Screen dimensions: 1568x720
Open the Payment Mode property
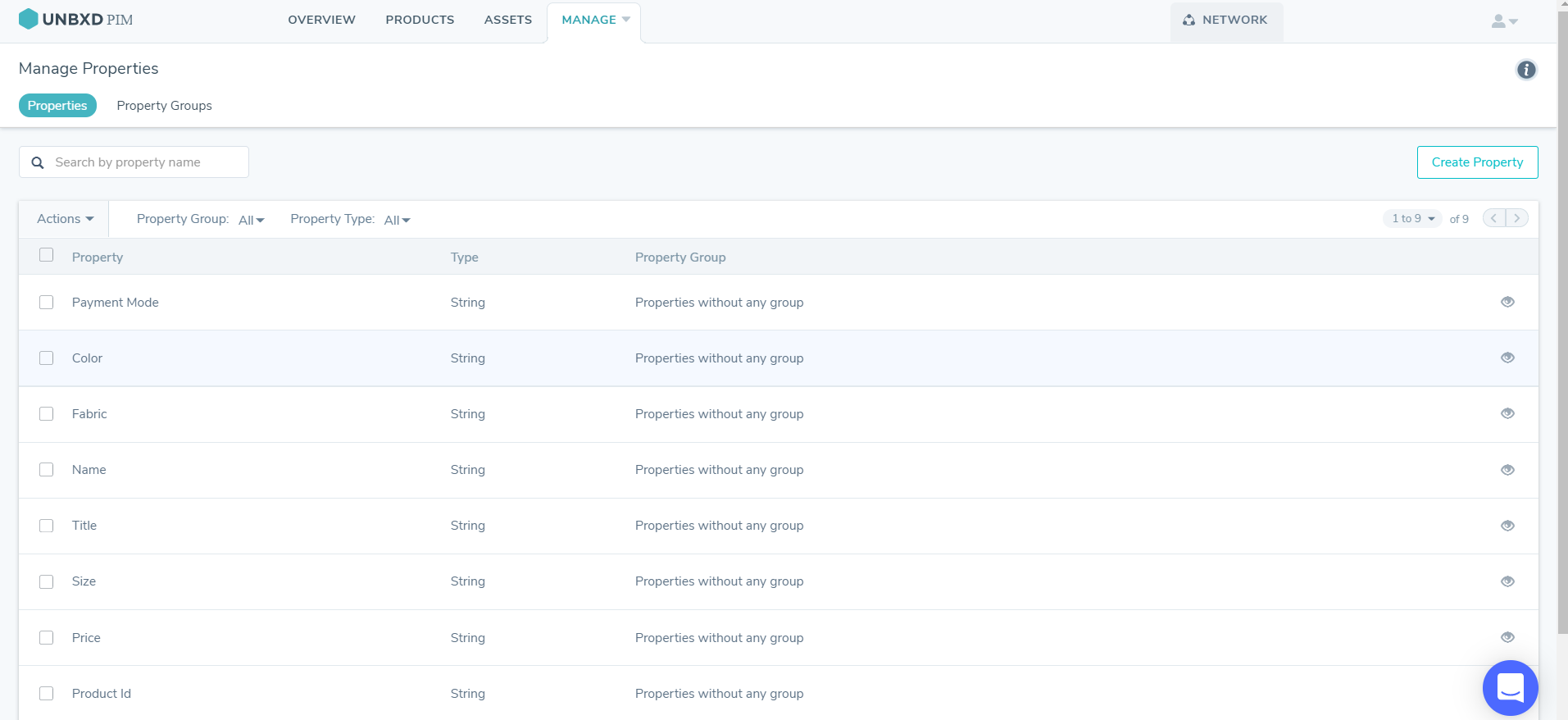coord(115,303)
